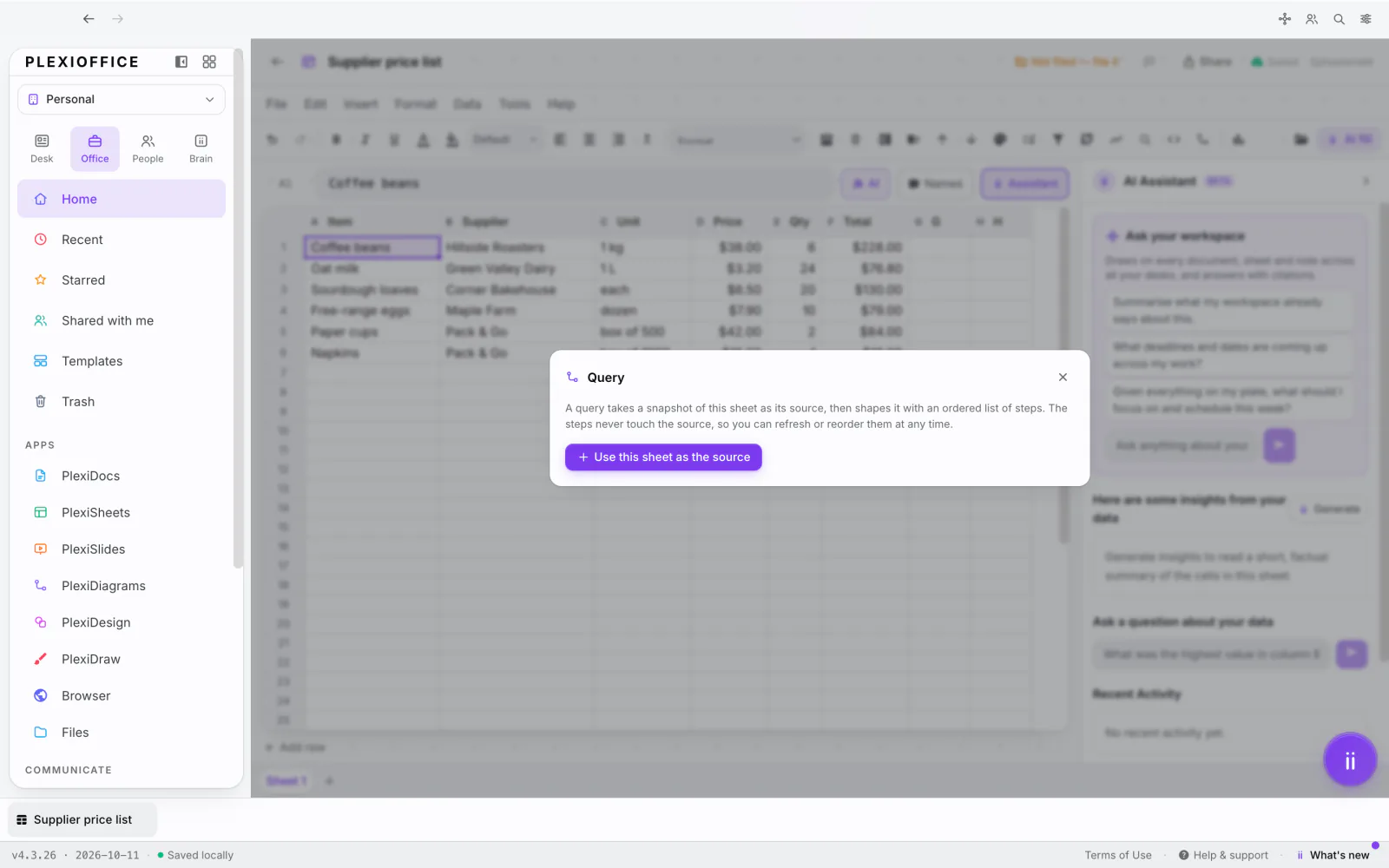Screen dimensions: 1389x868
Task: Launch PlexiDocs app
Action: point(122,476)
